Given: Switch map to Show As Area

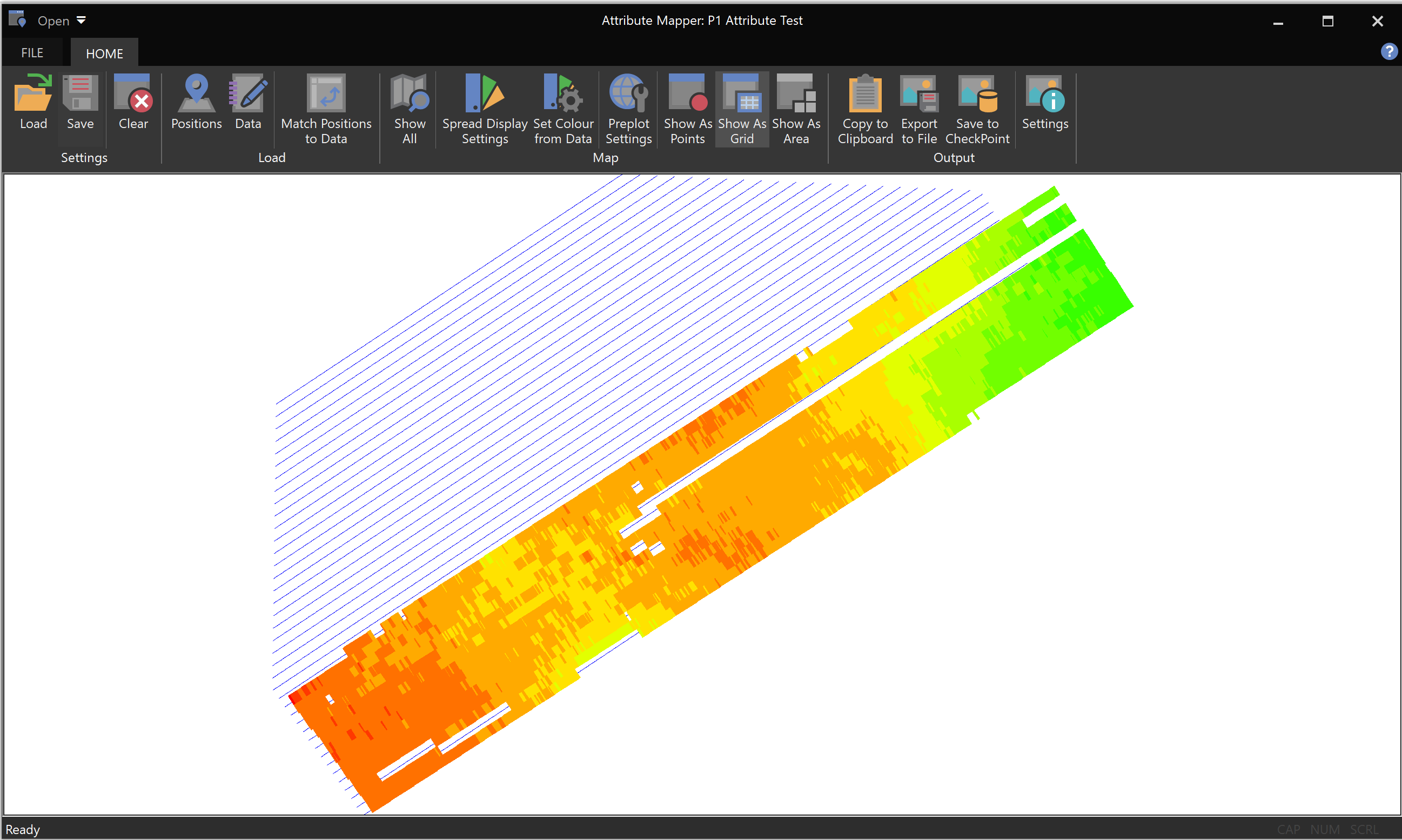Looking at the screenshot, I should (796, 109).
